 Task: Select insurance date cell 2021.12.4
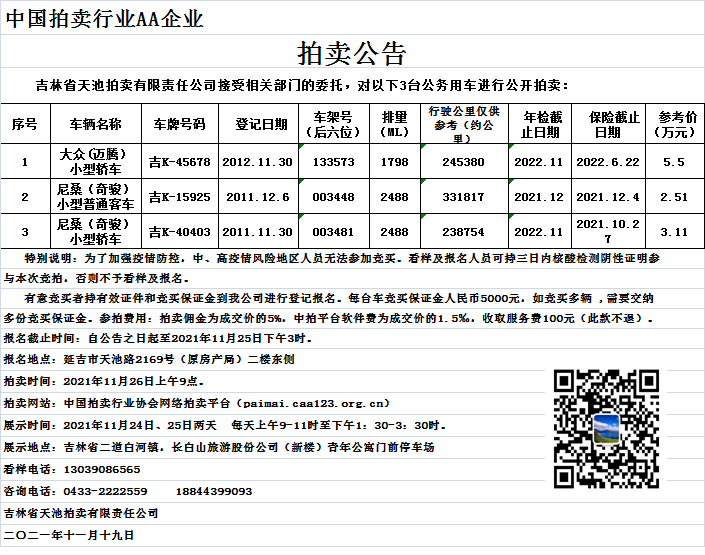[608, 196]
